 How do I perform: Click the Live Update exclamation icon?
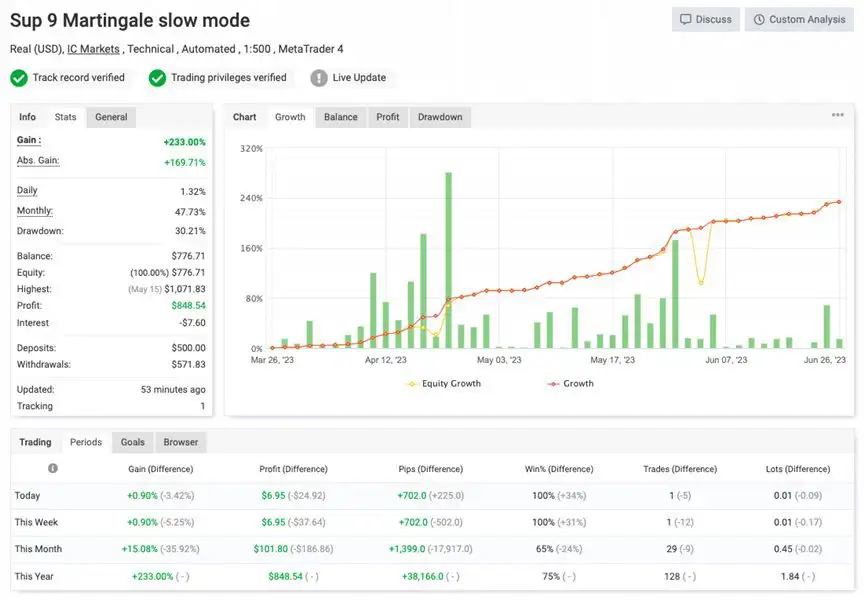319,78
